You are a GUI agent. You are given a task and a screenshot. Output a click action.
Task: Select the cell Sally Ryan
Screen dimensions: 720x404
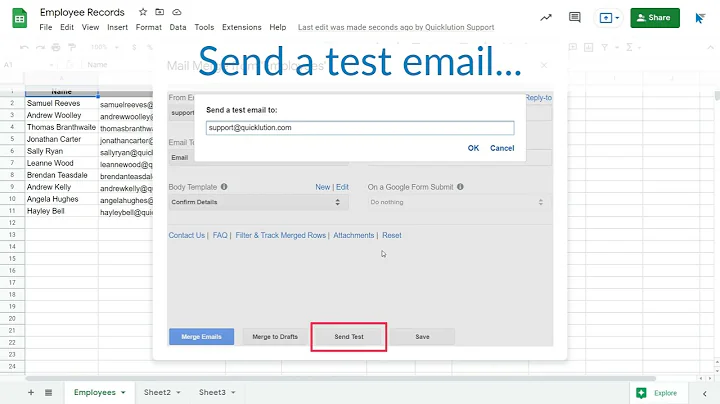pos(62,151)
